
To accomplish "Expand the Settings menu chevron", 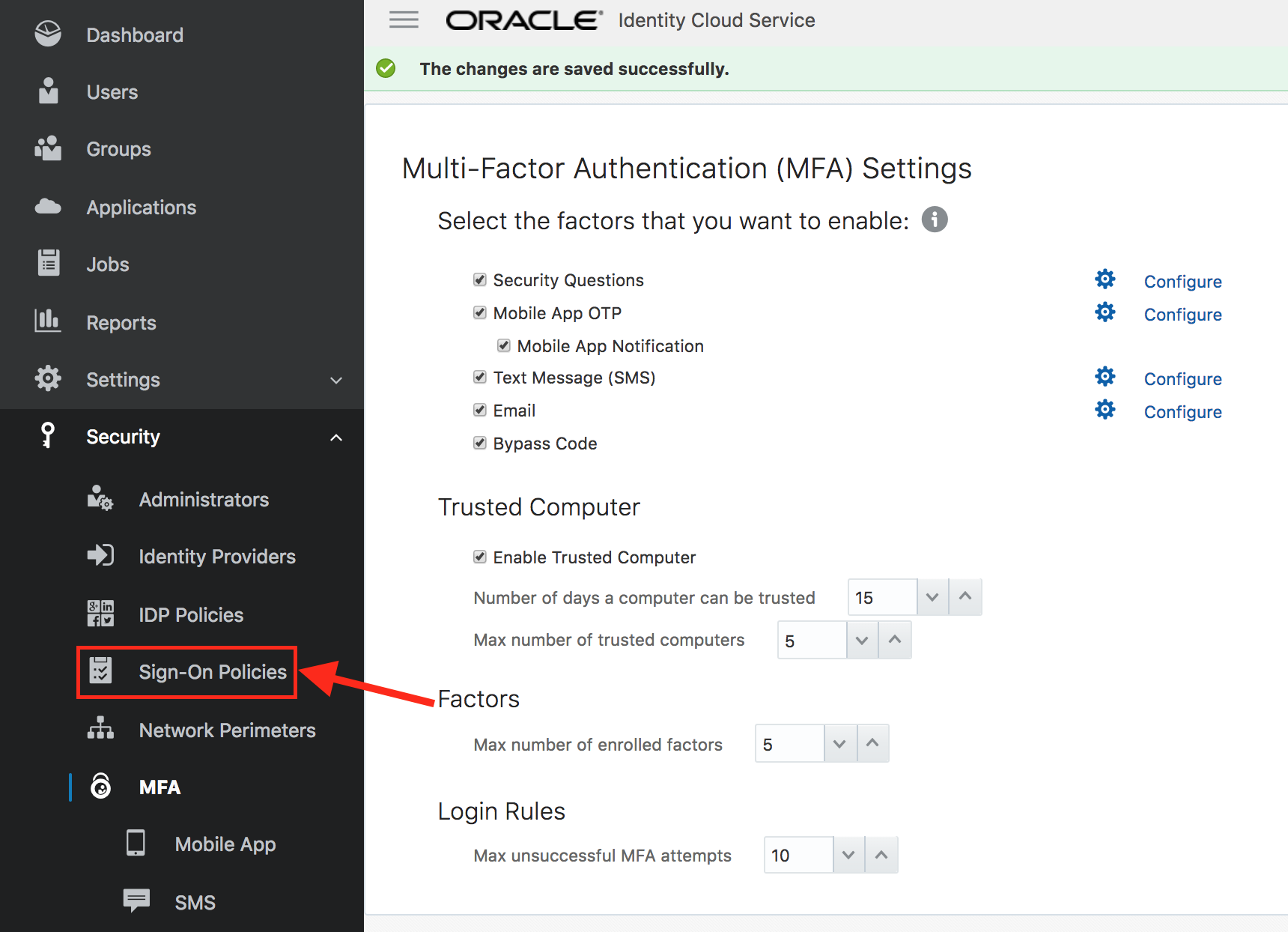I will tap(336, 380).
